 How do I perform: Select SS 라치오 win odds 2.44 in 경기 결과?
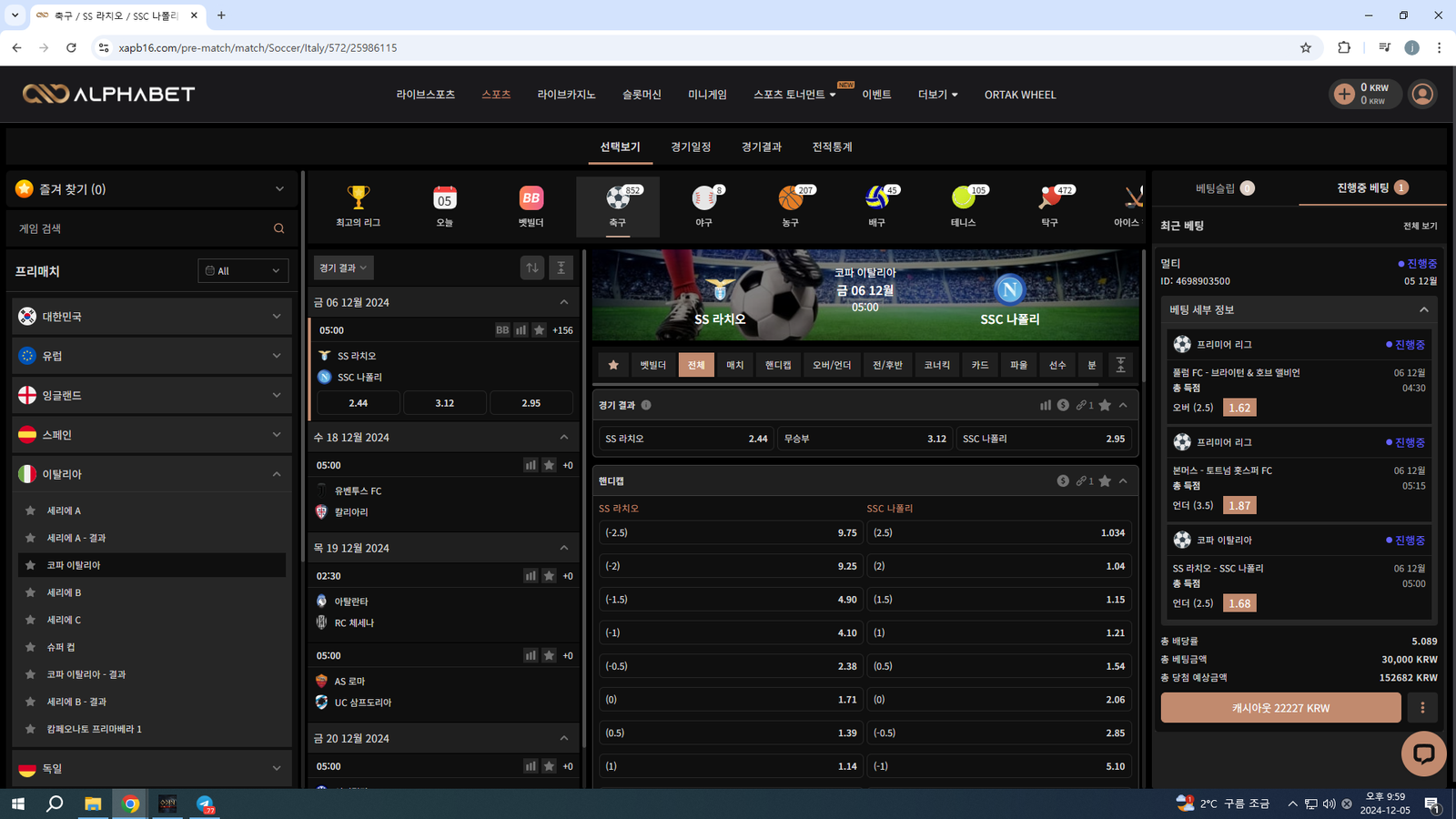pyautogui.click(x=686, y=439)
